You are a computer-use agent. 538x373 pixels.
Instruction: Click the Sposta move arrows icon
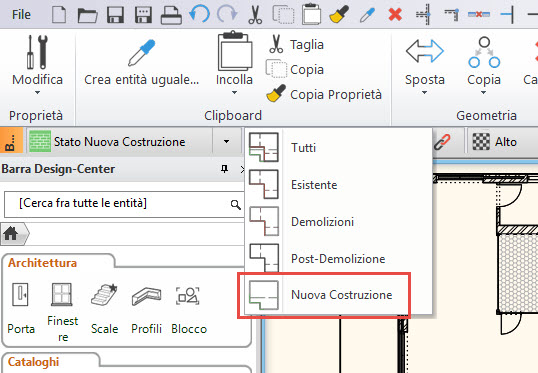425,51
